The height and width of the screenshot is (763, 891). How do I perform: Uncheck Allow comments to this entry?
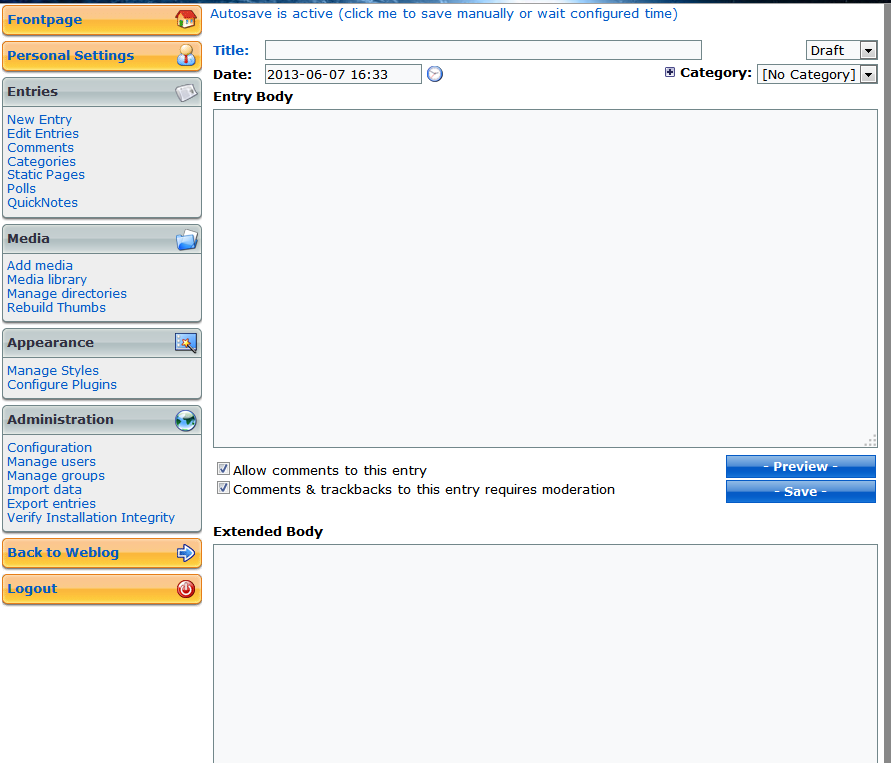(224, 469)
